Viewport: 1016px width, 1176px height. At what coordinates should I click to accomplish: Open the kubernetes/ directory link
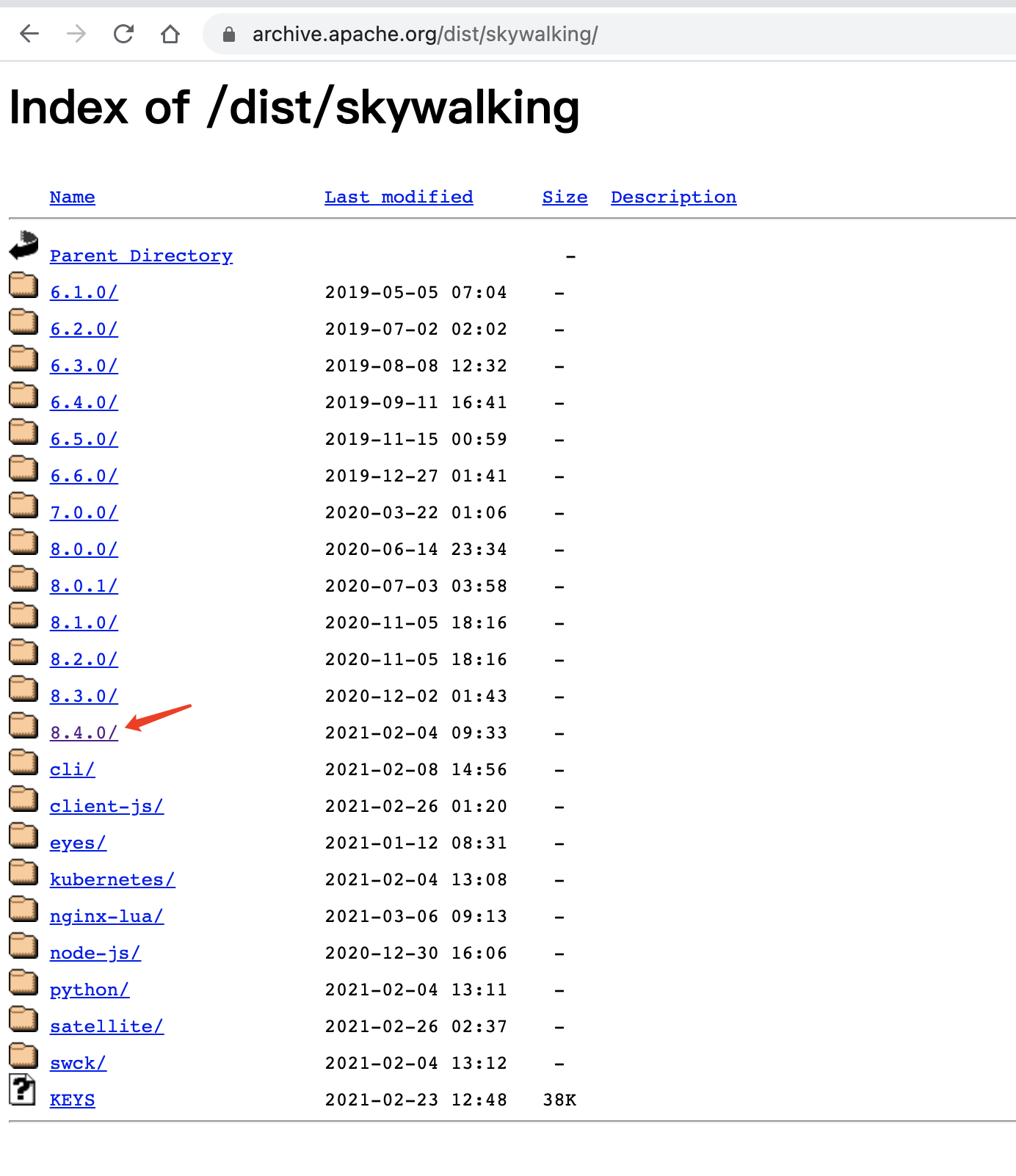[x=112, y=880]
